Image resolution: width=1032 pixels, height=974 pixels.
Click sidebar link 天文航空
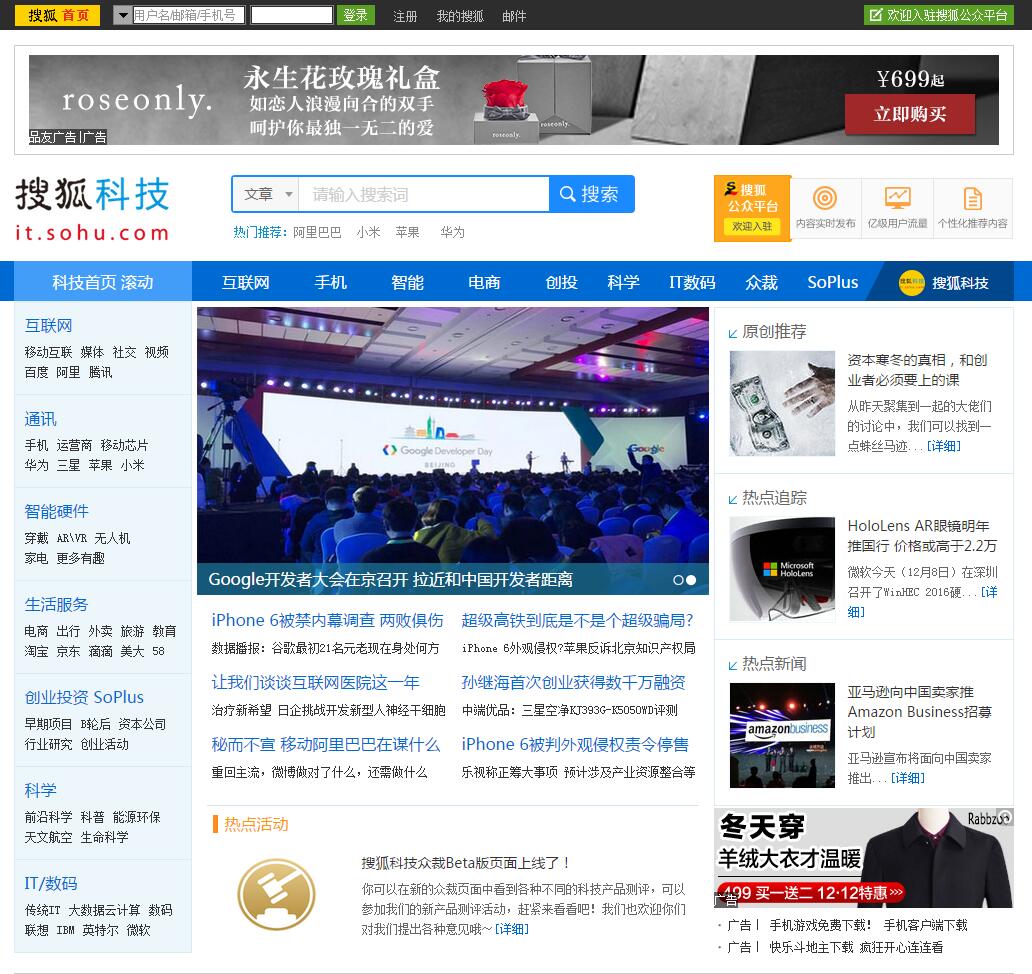coord(48,837)
